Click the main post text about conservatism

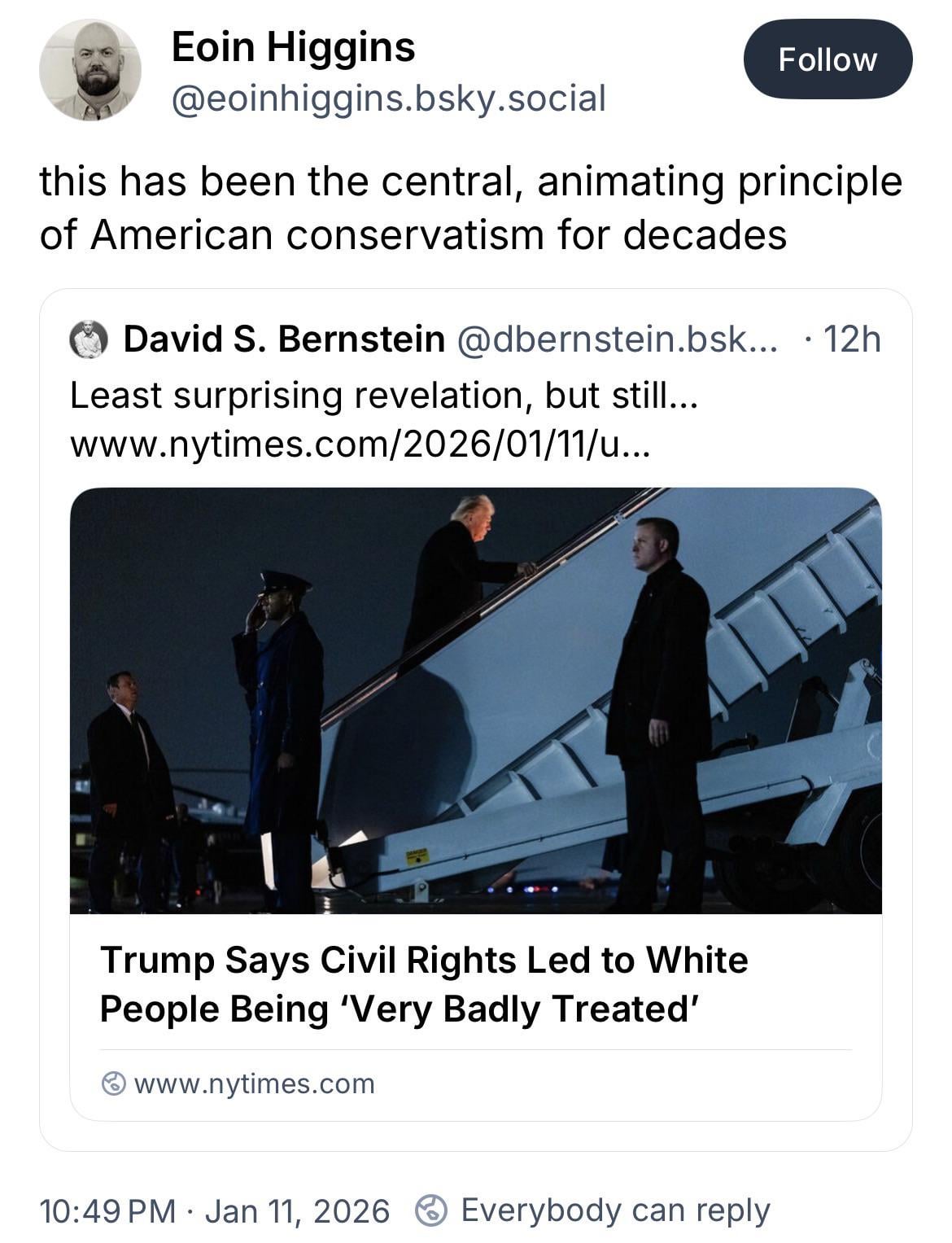tap(470, 208)
